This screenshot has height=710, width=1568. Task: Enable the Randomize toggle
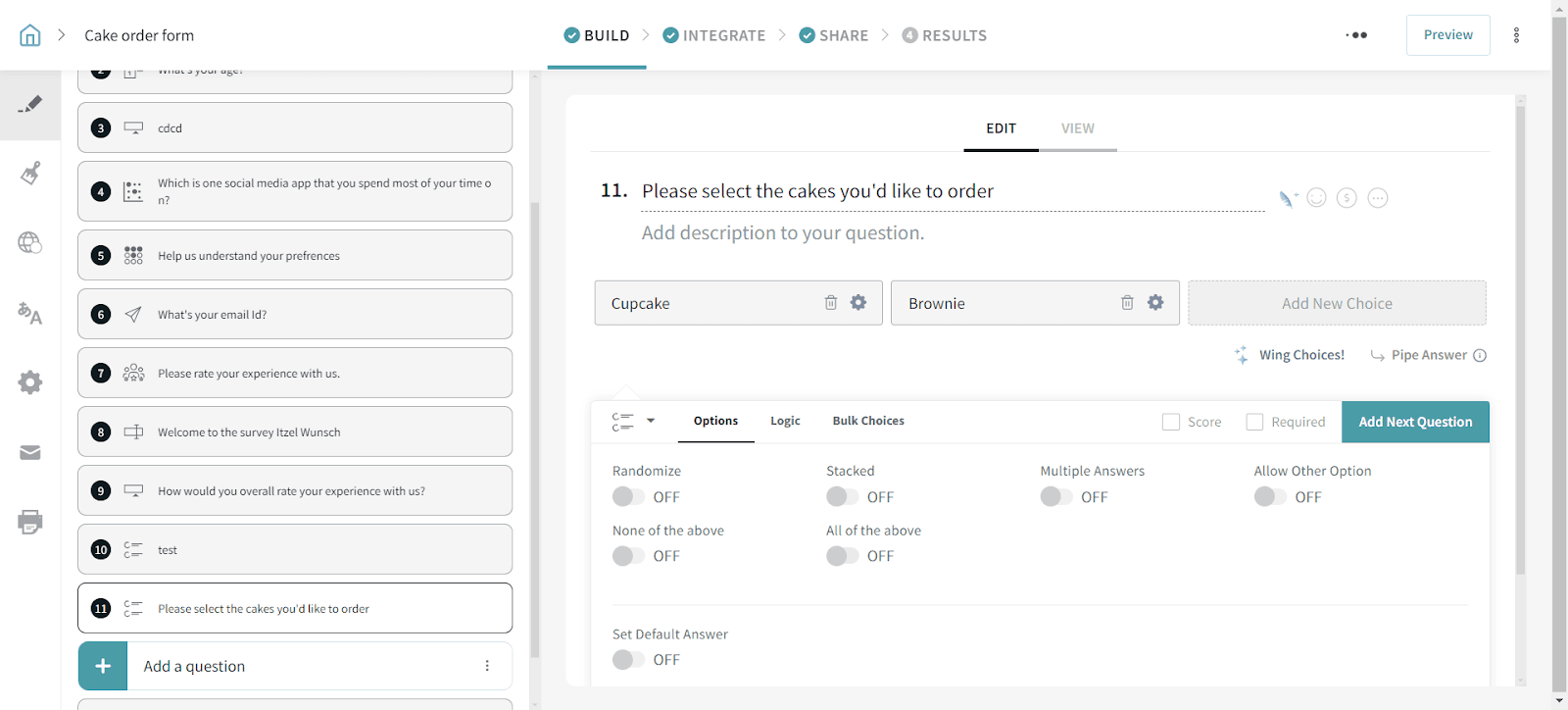tap(628, 497)
